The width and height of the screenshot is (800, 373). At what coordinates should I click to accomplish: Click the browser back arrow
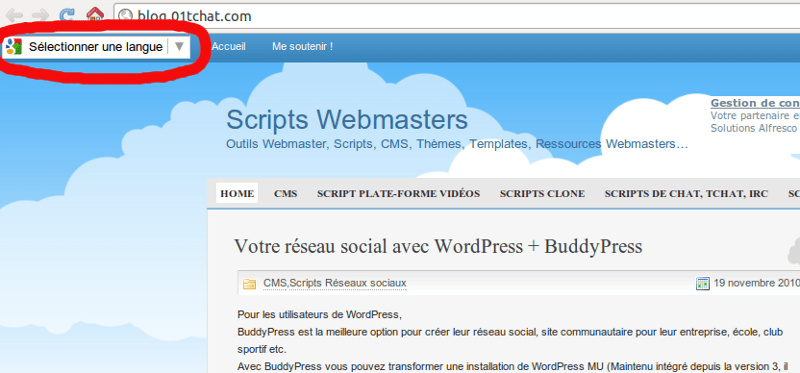point(15,14)
